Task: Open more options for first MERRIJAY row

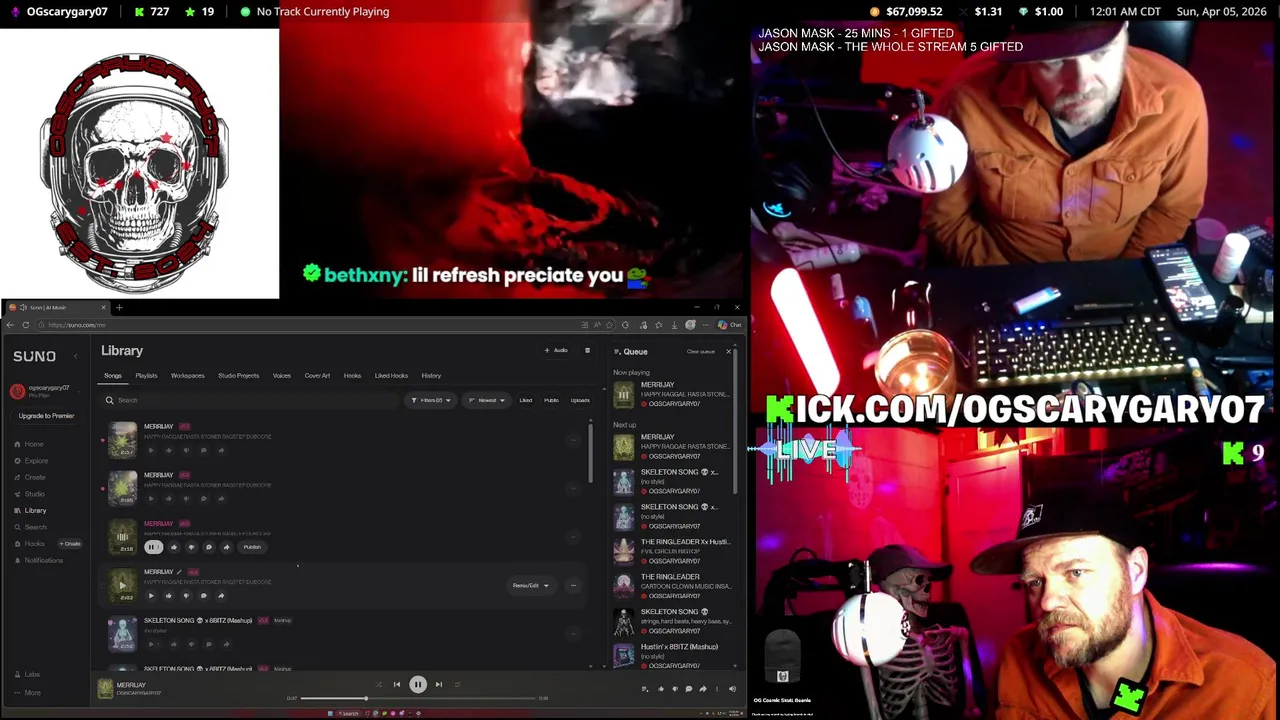Action: pyautogui.click(x=573, y=440)
